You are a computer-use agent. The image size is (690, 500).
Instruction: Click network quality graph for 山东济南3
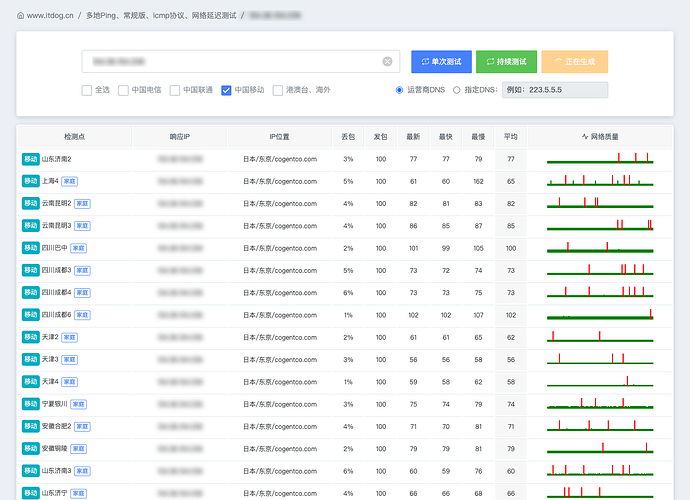[x=600, y=470]
